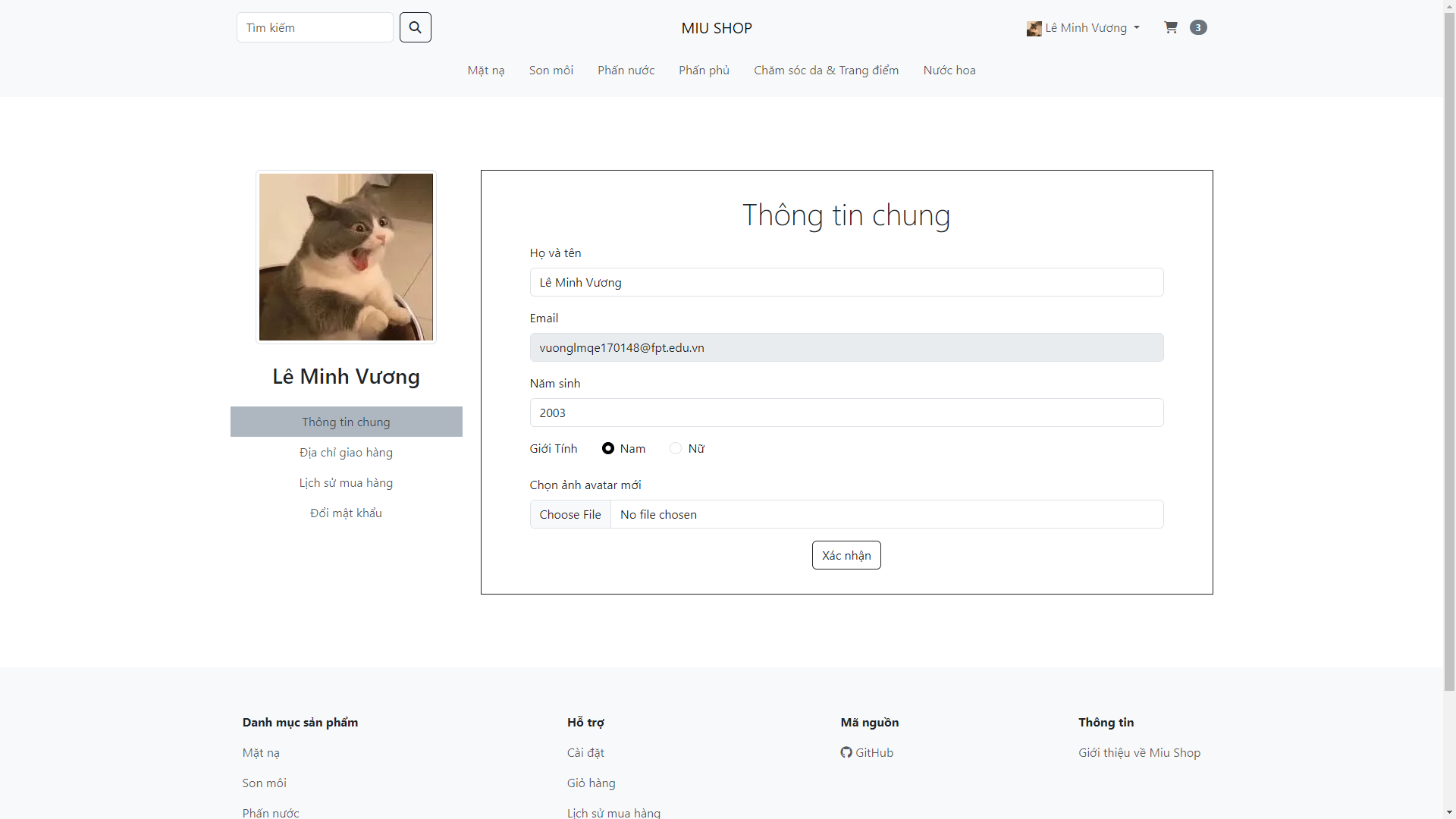1456x819 pixels.
Task: Open the shopping cart icon
Action: pos(1171,27)
